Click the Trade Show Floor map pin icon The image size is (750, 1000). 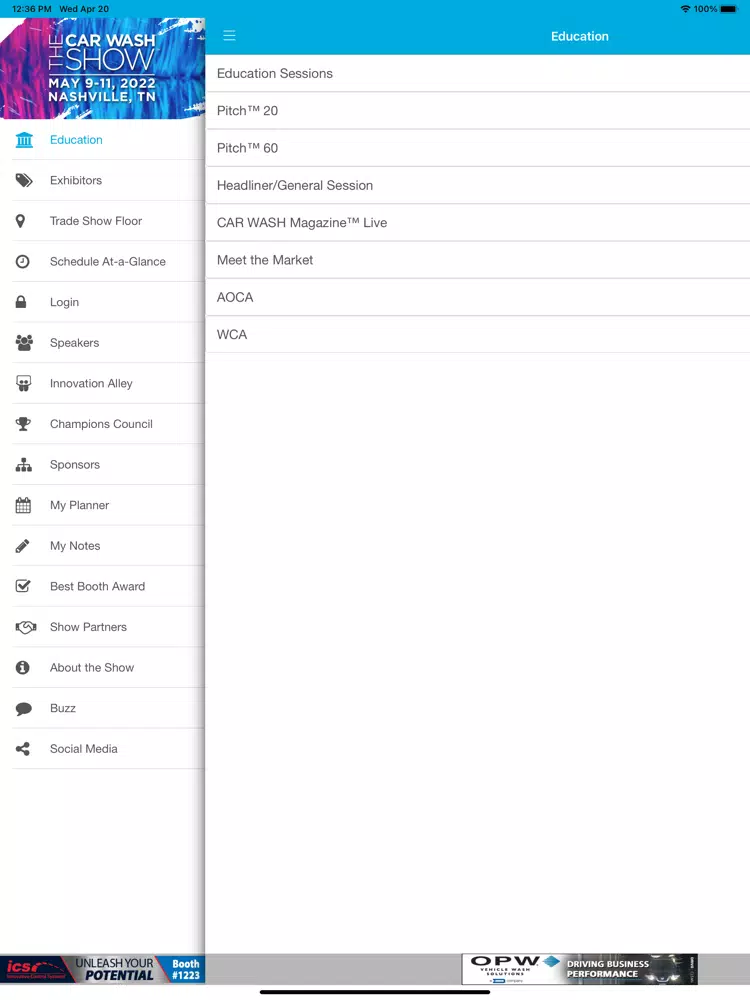pyautogui.click(x=20, y=221)
